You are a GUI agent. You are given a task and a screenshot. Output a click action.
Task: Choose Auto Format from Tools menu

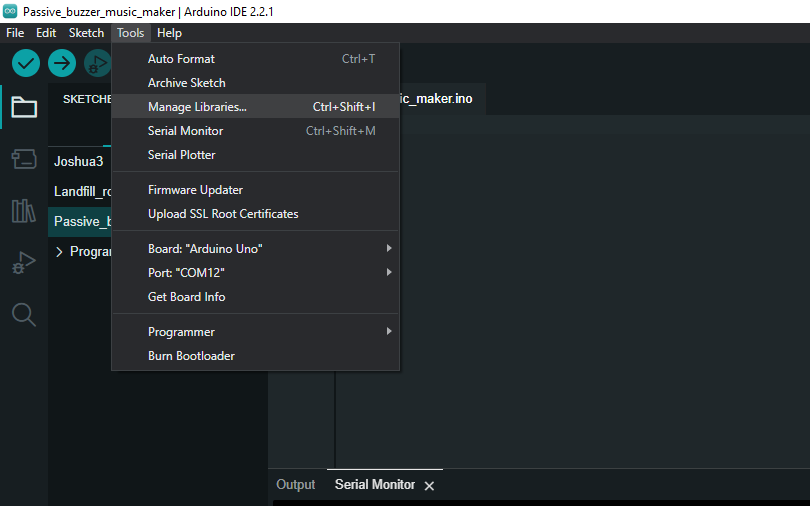255,59
